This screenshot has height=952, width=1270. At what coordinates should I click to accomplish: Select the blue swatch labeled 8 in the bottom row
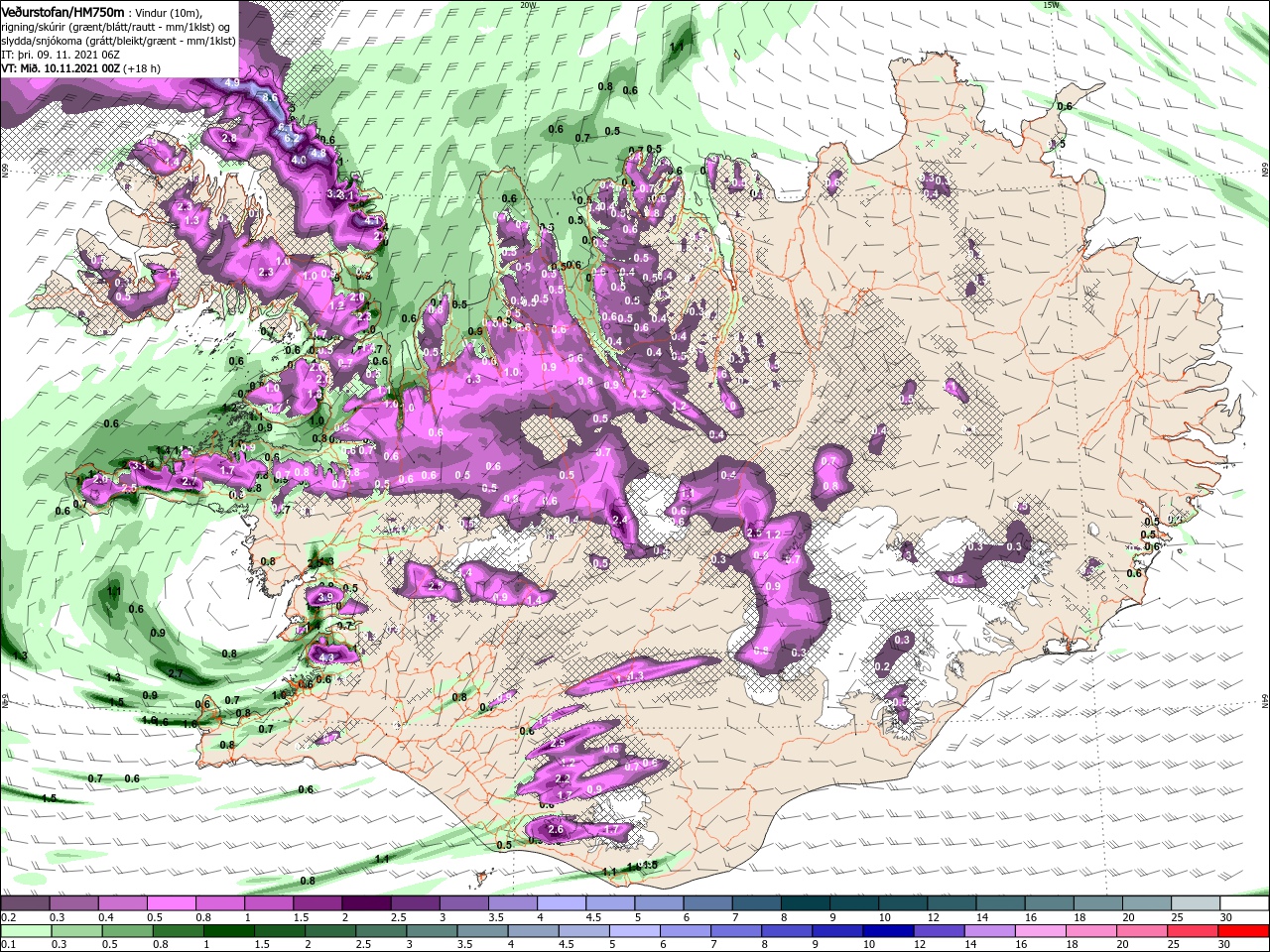[787, 931]
